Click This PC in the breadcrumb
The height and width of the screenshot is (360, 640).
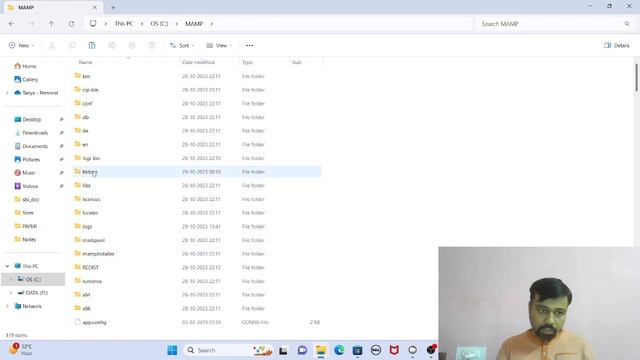124,24
